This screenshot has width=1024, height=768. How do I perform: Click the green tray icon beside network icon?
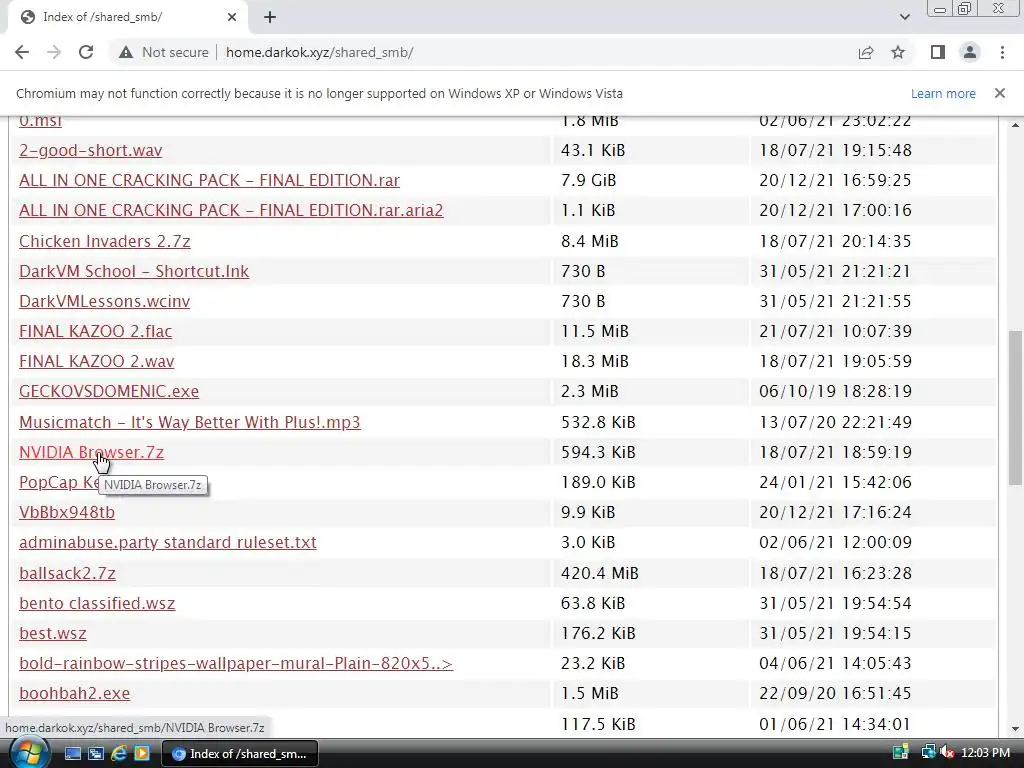[901, 752]
